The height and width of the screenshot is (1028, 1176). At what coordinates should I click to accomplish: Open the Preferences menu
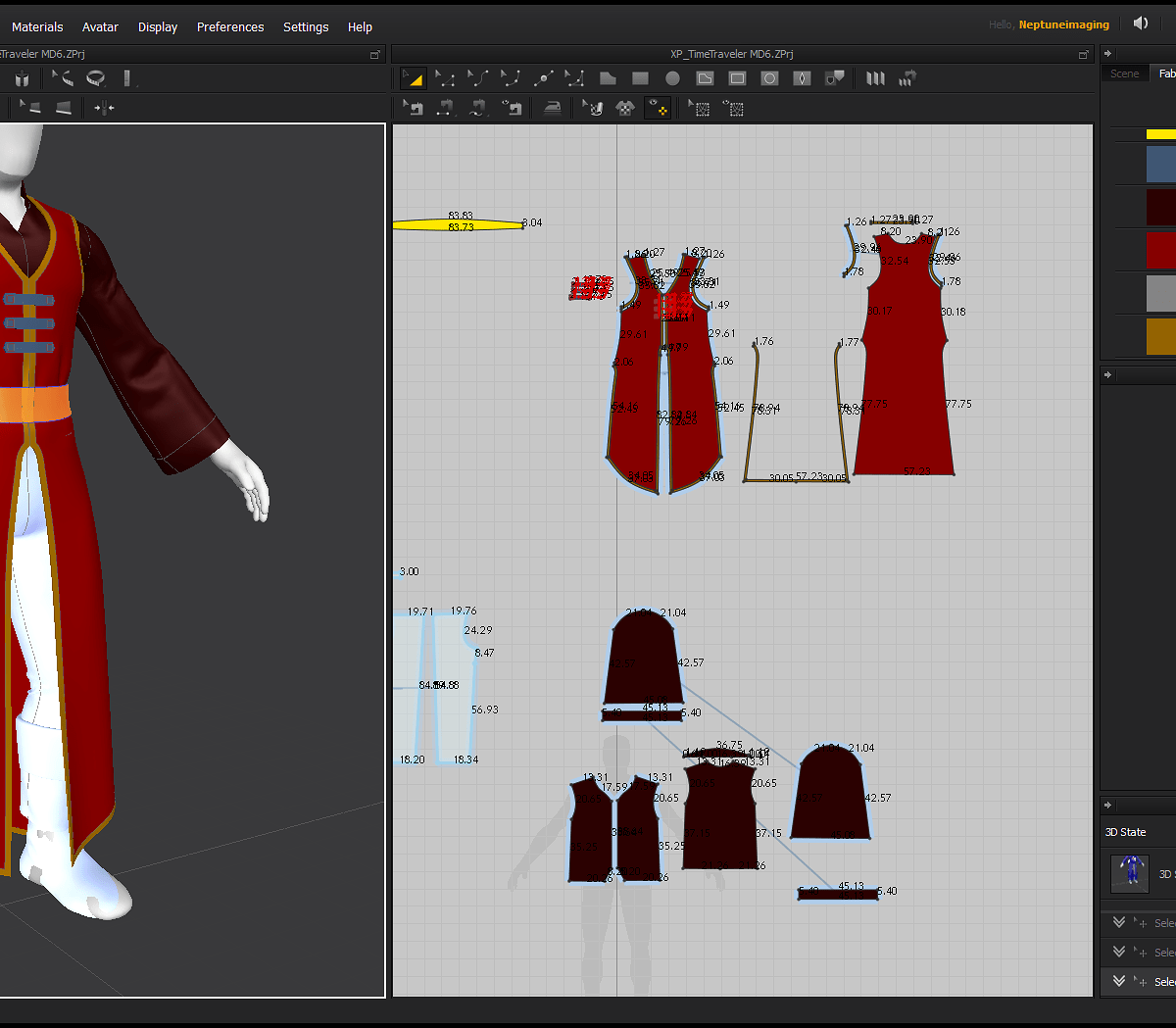point(230,26)
